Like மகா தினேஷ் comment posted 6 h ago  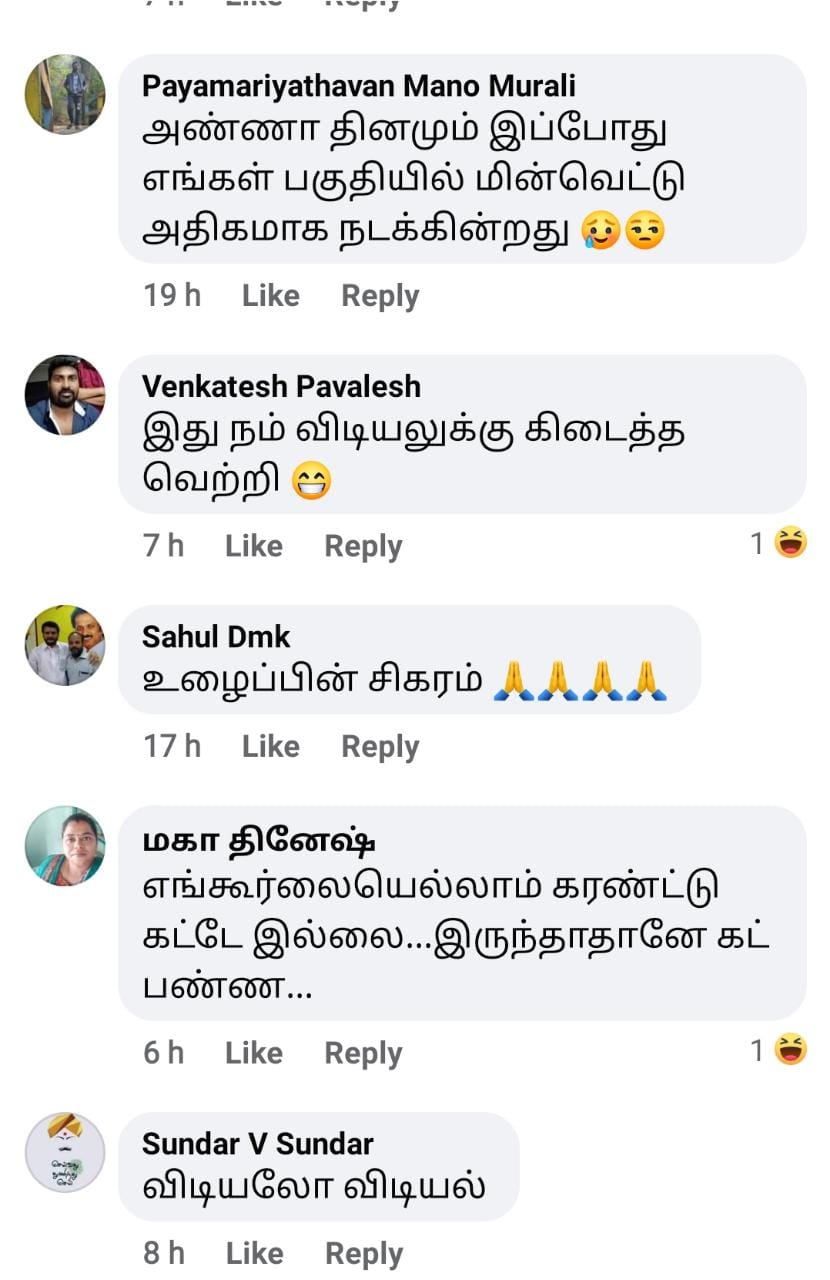[x=254, y=1053]
